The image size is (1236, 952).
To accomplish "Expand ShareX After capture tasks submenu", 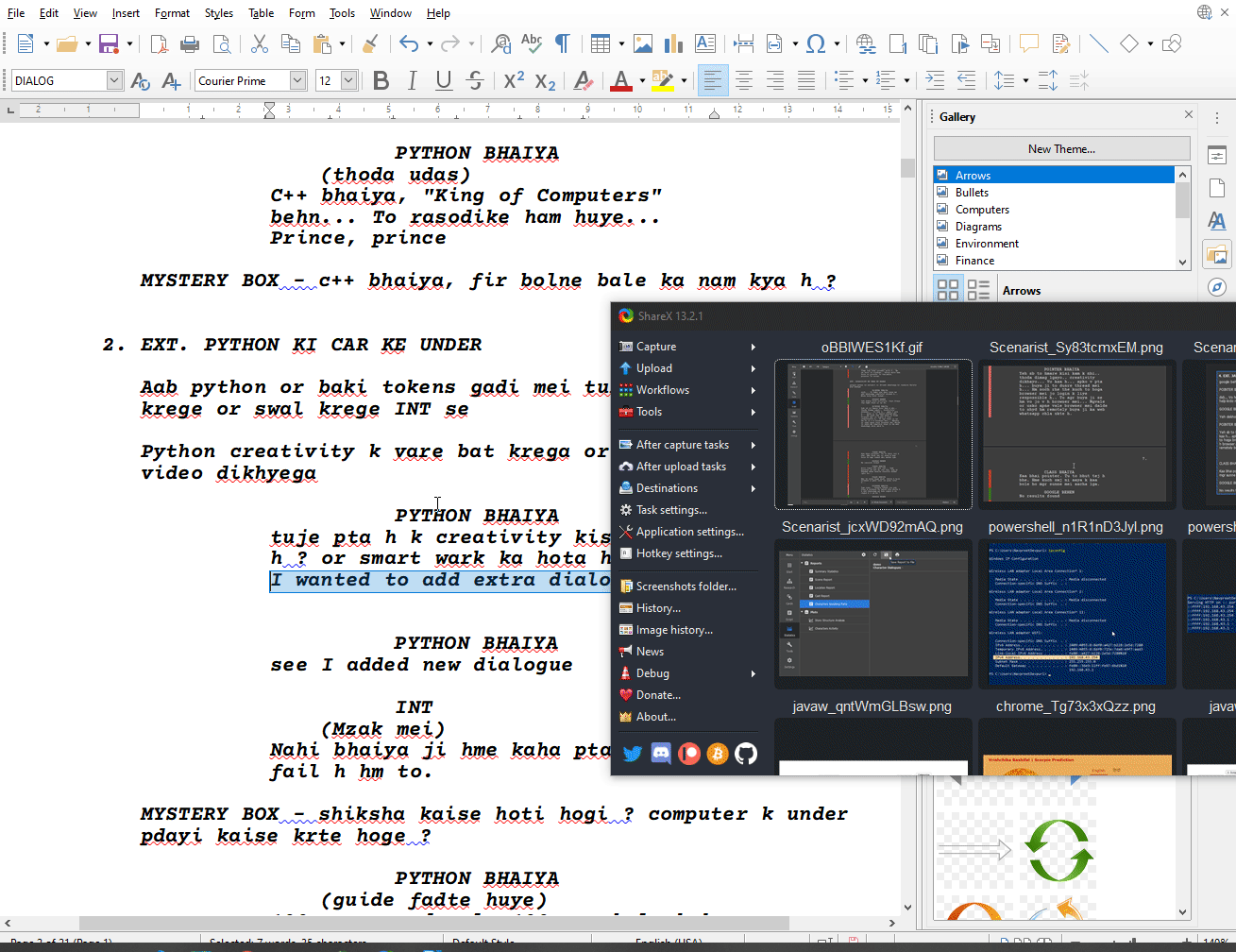I will [x=687, y=445].
